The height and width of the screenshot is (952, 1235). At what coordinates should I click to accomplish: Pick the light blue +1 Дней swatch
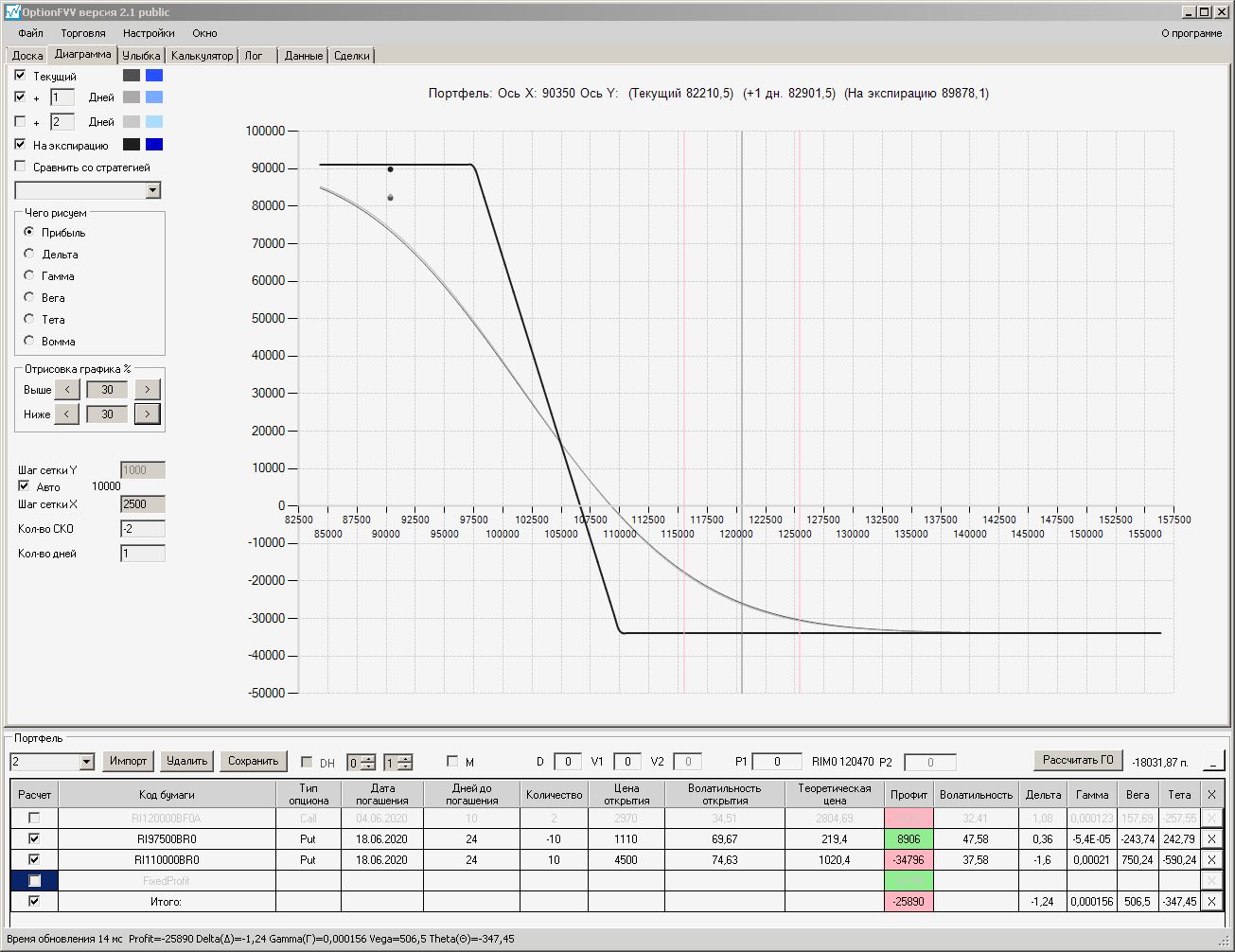pyautogui.click(x=154, y=97)
